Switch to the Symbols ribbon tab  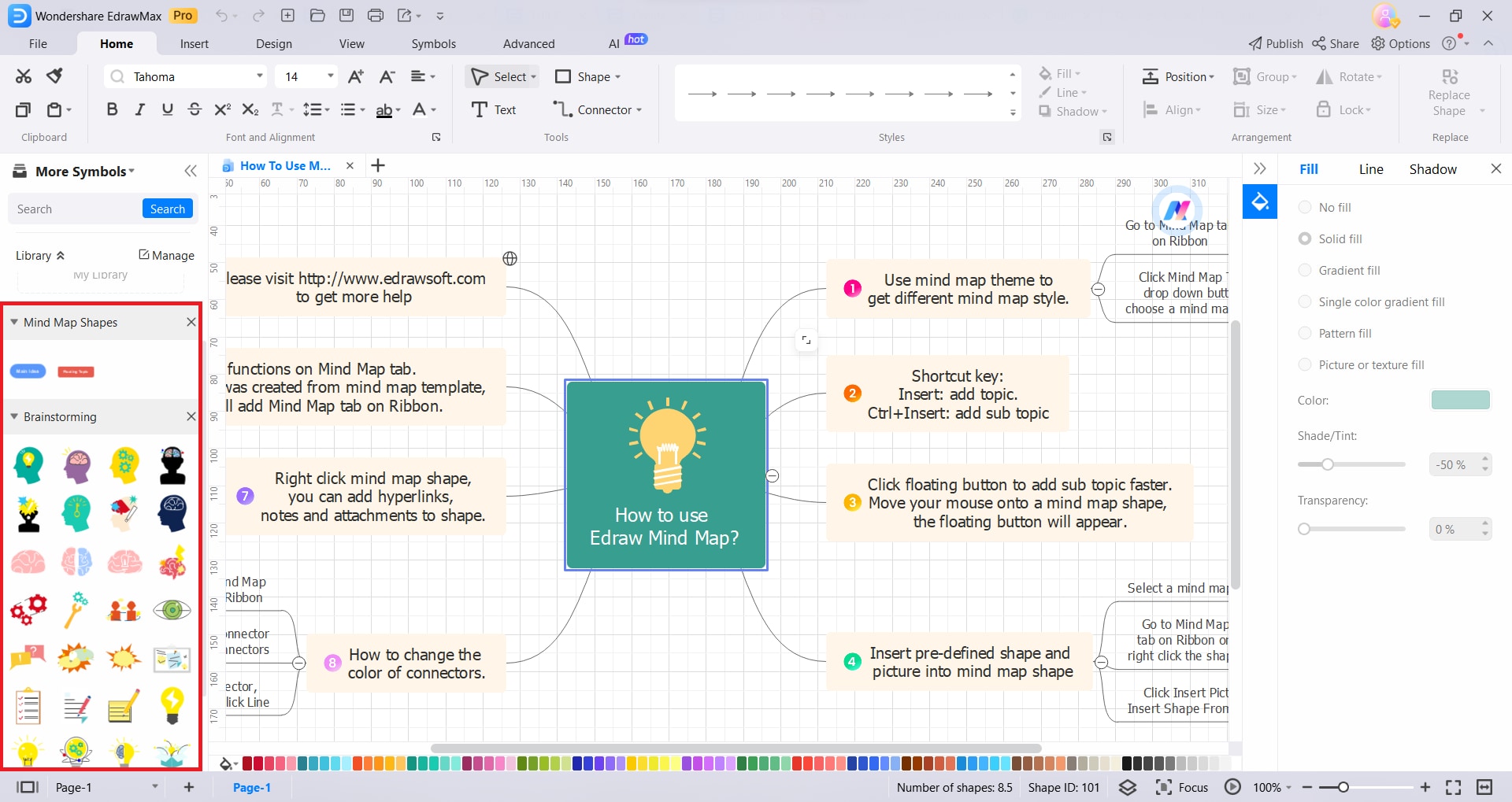point(434,44)
